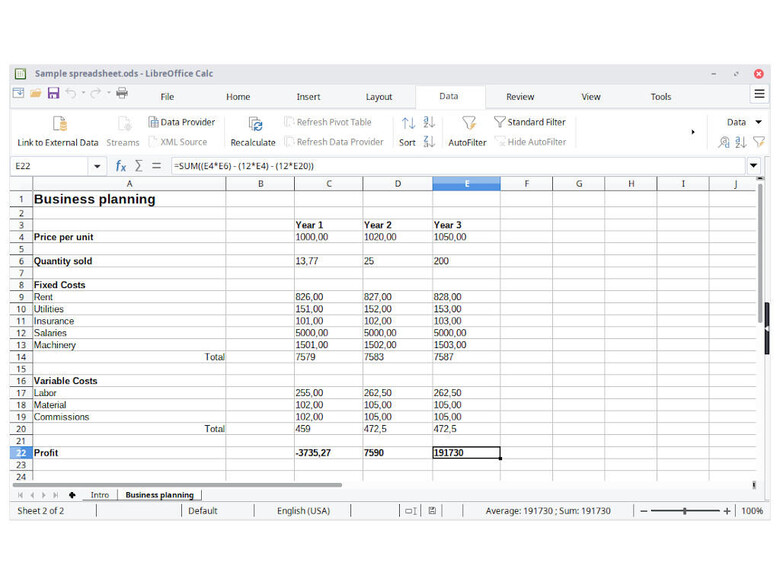Click the Save document icon
The width and height of the screenshot is (780, 585).
click(53, 93)
